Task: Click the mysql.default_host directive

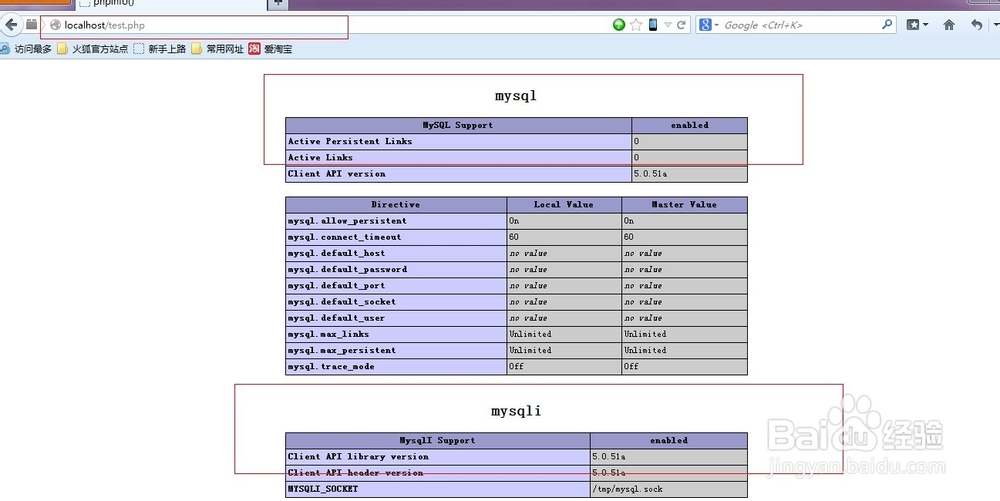Action: pyautogui.click(x=336, y=253)
